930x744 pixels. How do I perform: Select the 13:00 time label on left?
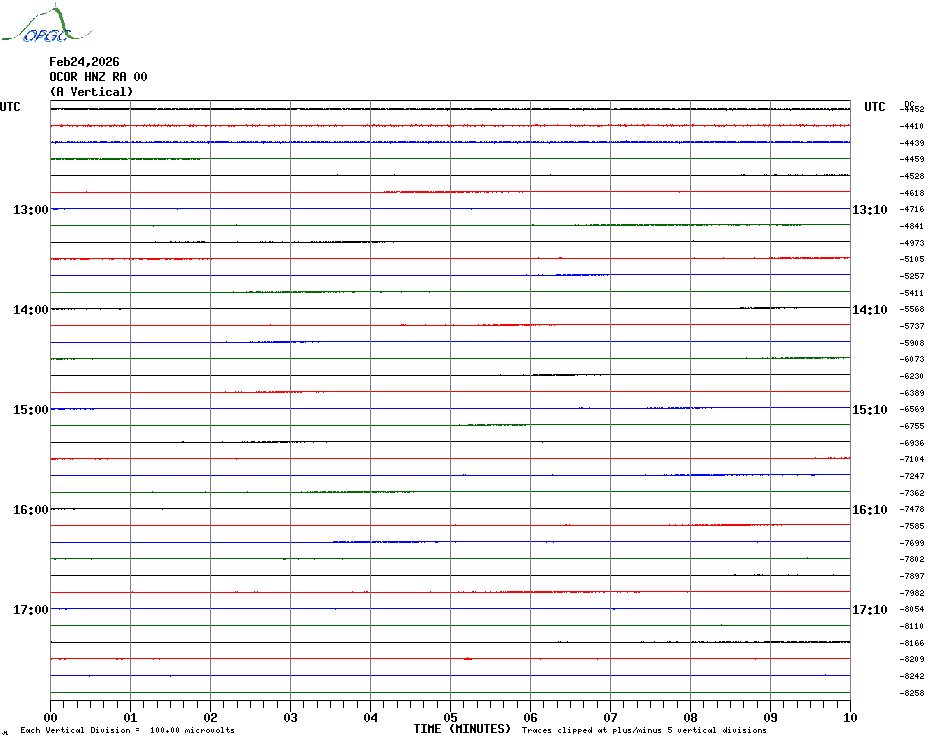point(30,210)
